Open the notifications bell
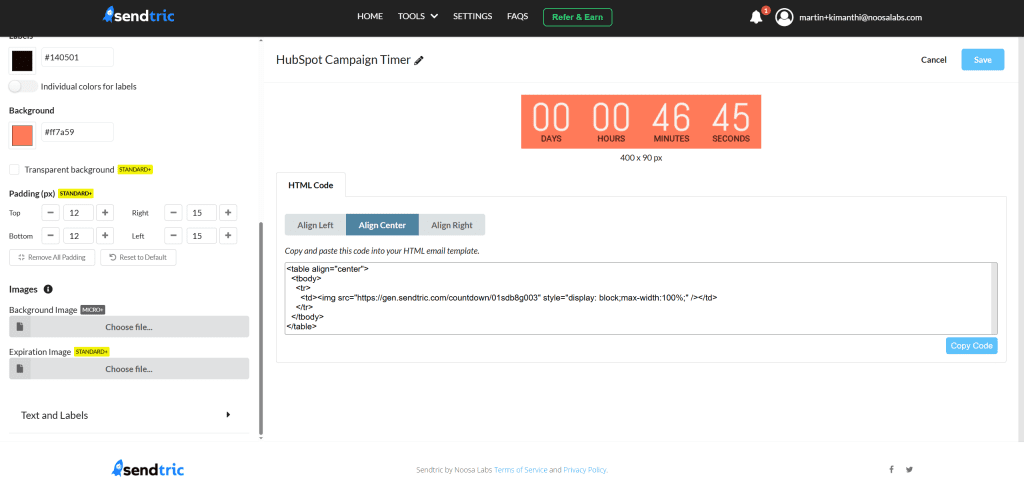The width and height of the screenshot is (1024, 482). click(x=756, y=18)
